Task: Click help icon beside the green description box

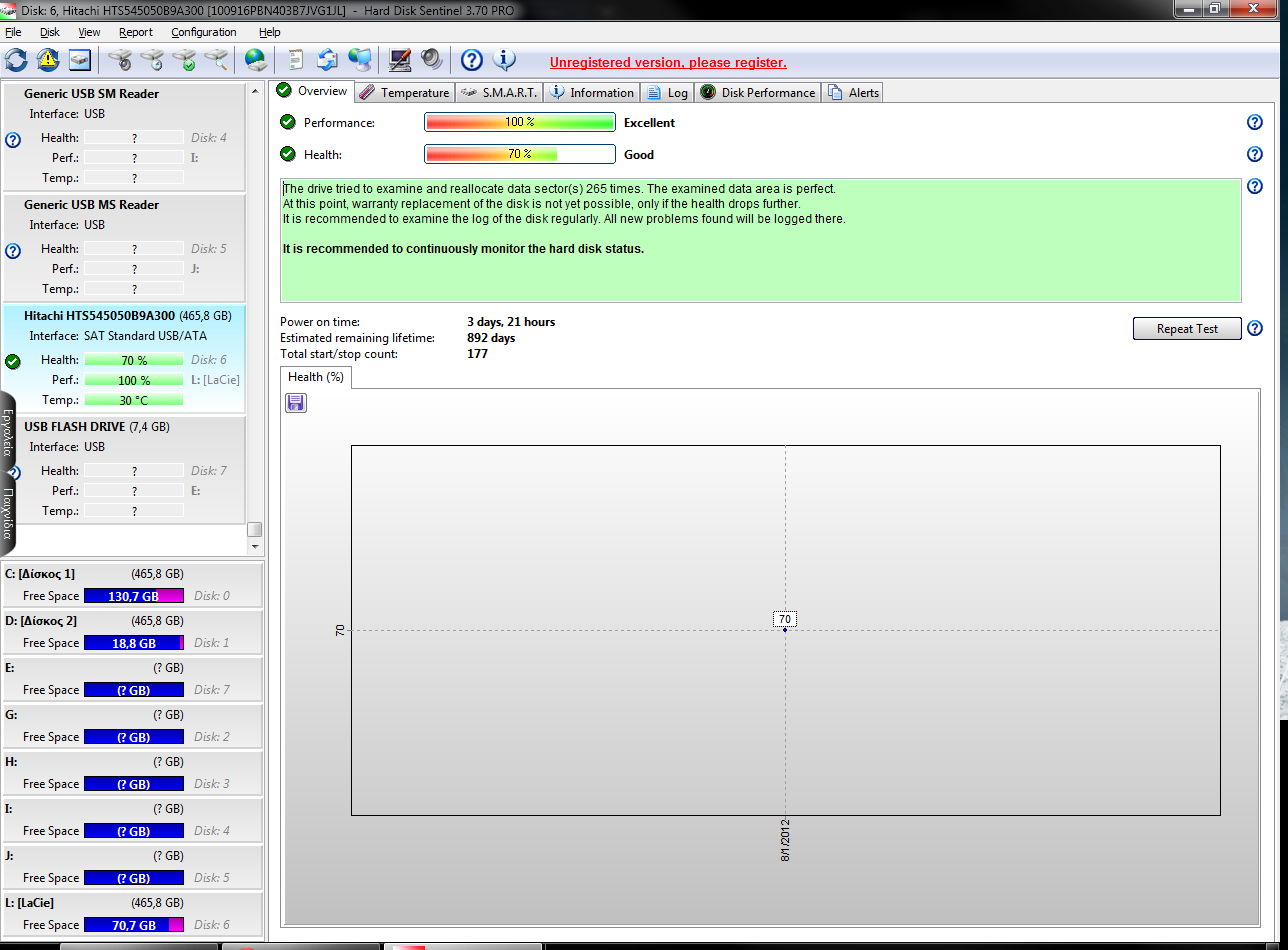Action: coord(1255,186)
